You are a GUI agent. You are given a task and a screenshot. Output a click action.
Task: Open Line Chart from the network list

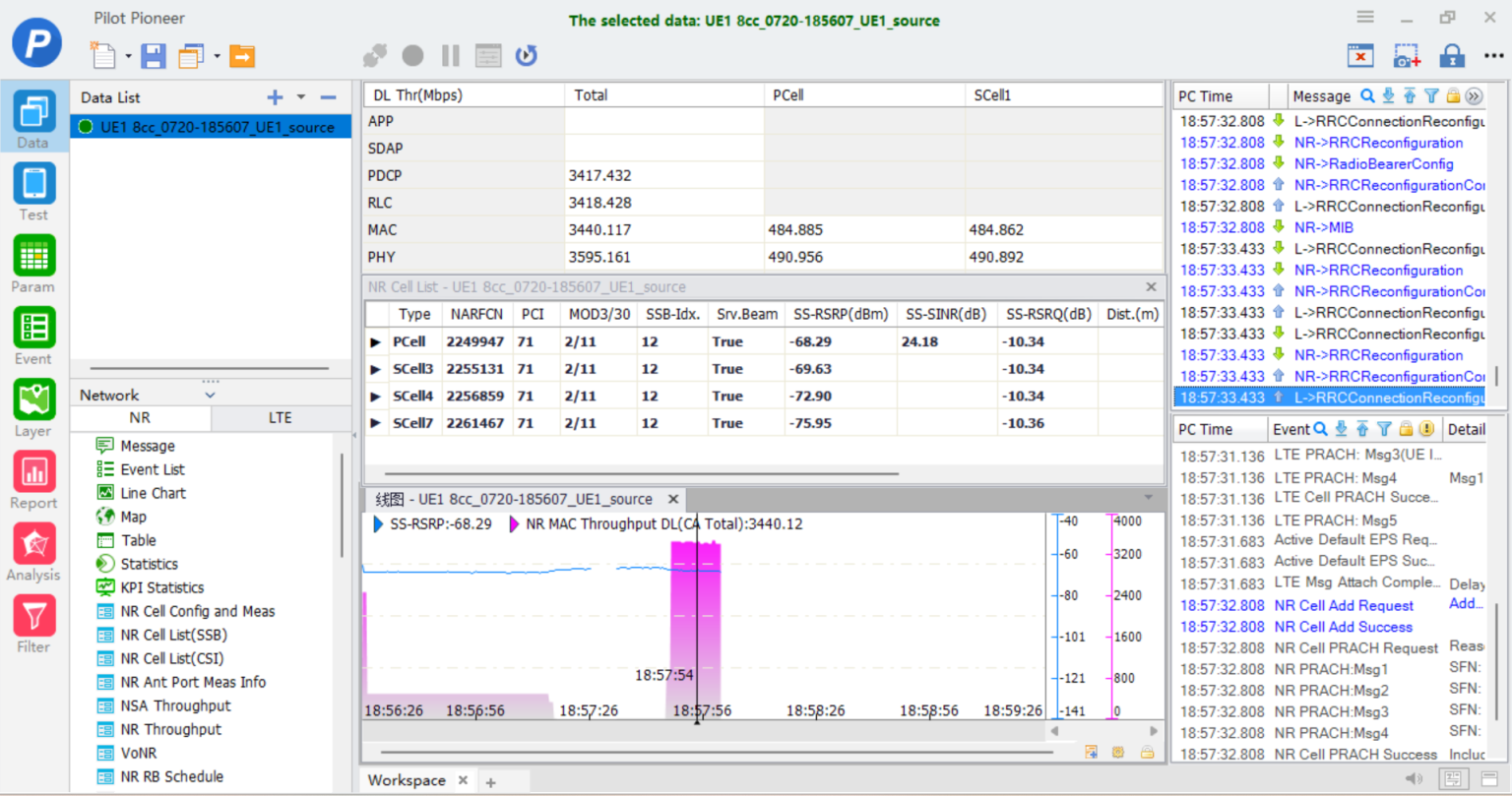coord(153,493)
